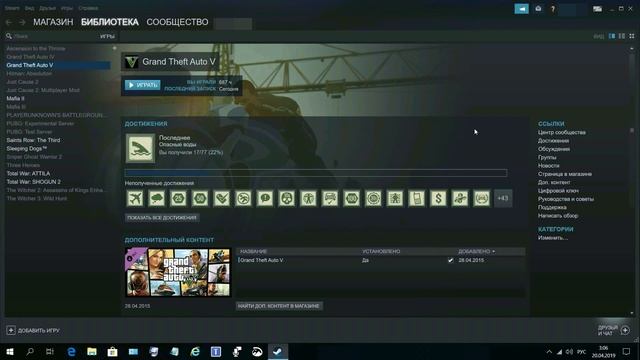Select the running man achievement icon
This screenshot has height=360, width=640.
pyautogui.click(x=243, y=198)
